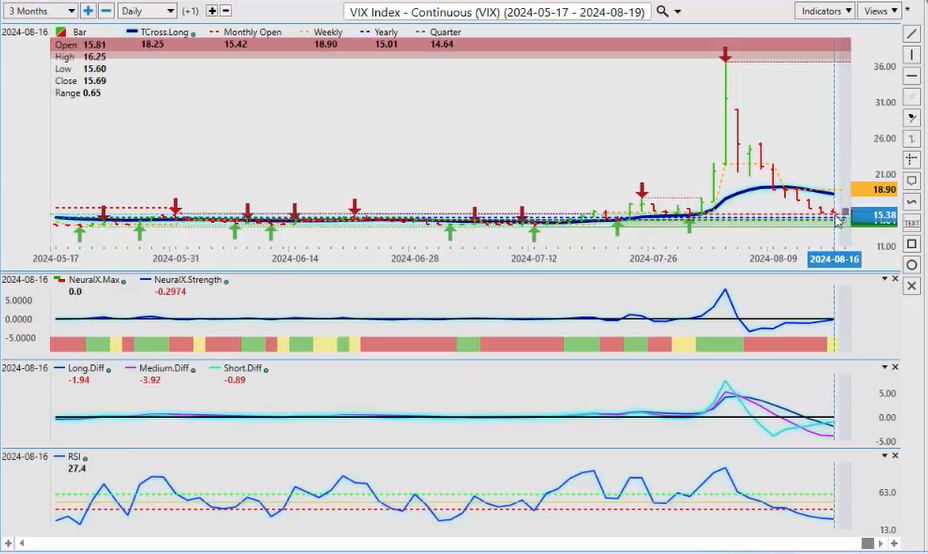Open the Views menu
928x554 pixels.
click(x=879, y=11)
